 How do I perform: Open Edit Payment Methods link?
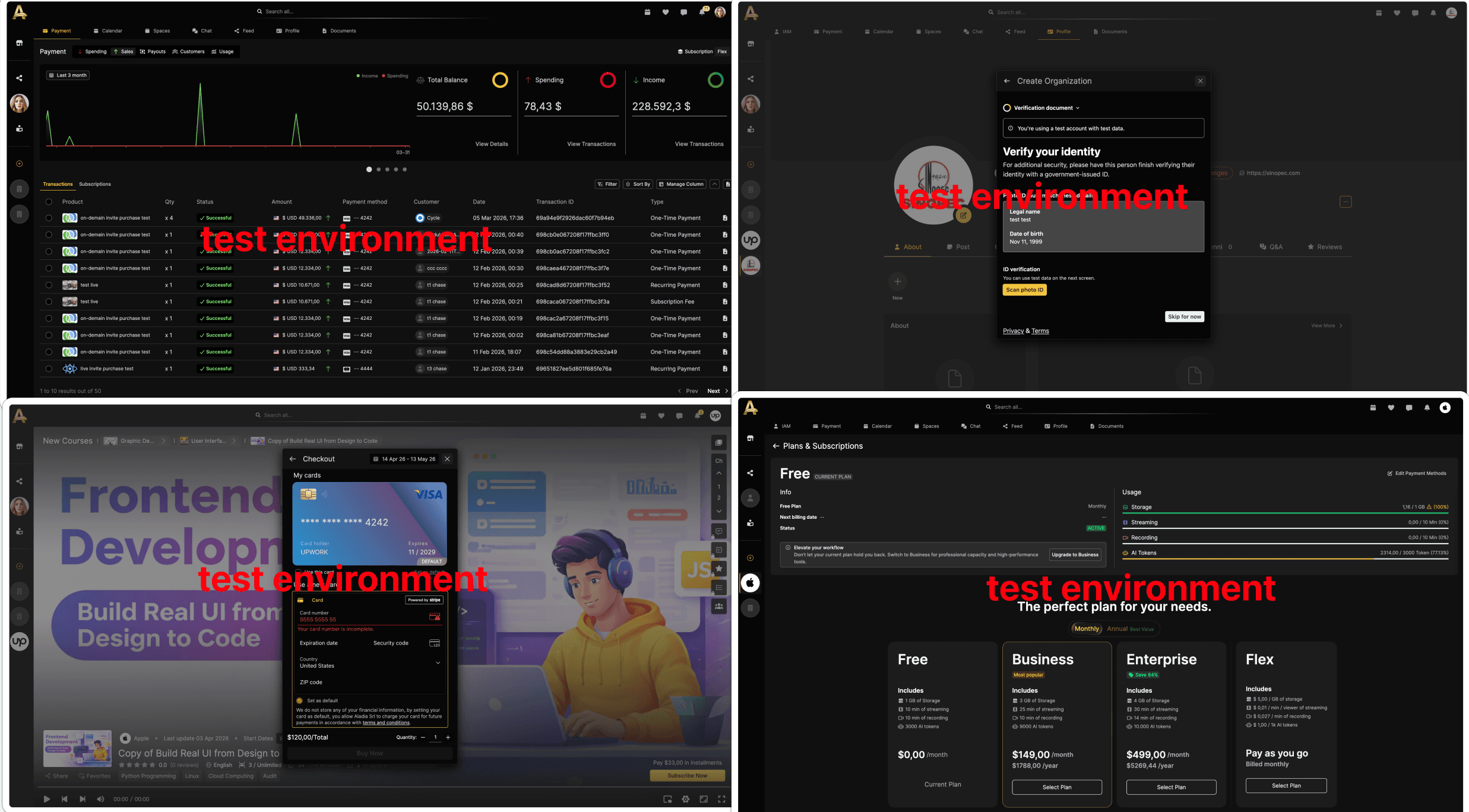[1417, 474]
